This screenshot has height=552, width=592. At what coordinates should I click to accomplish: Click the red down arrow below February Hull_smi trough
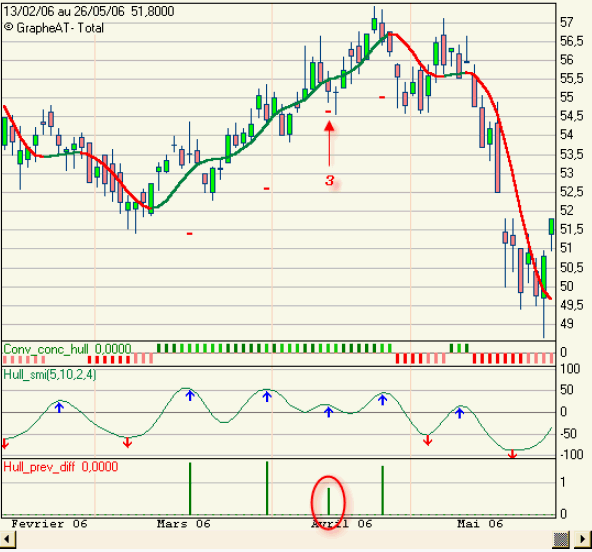pyautogui.click(x=127, y=442)
